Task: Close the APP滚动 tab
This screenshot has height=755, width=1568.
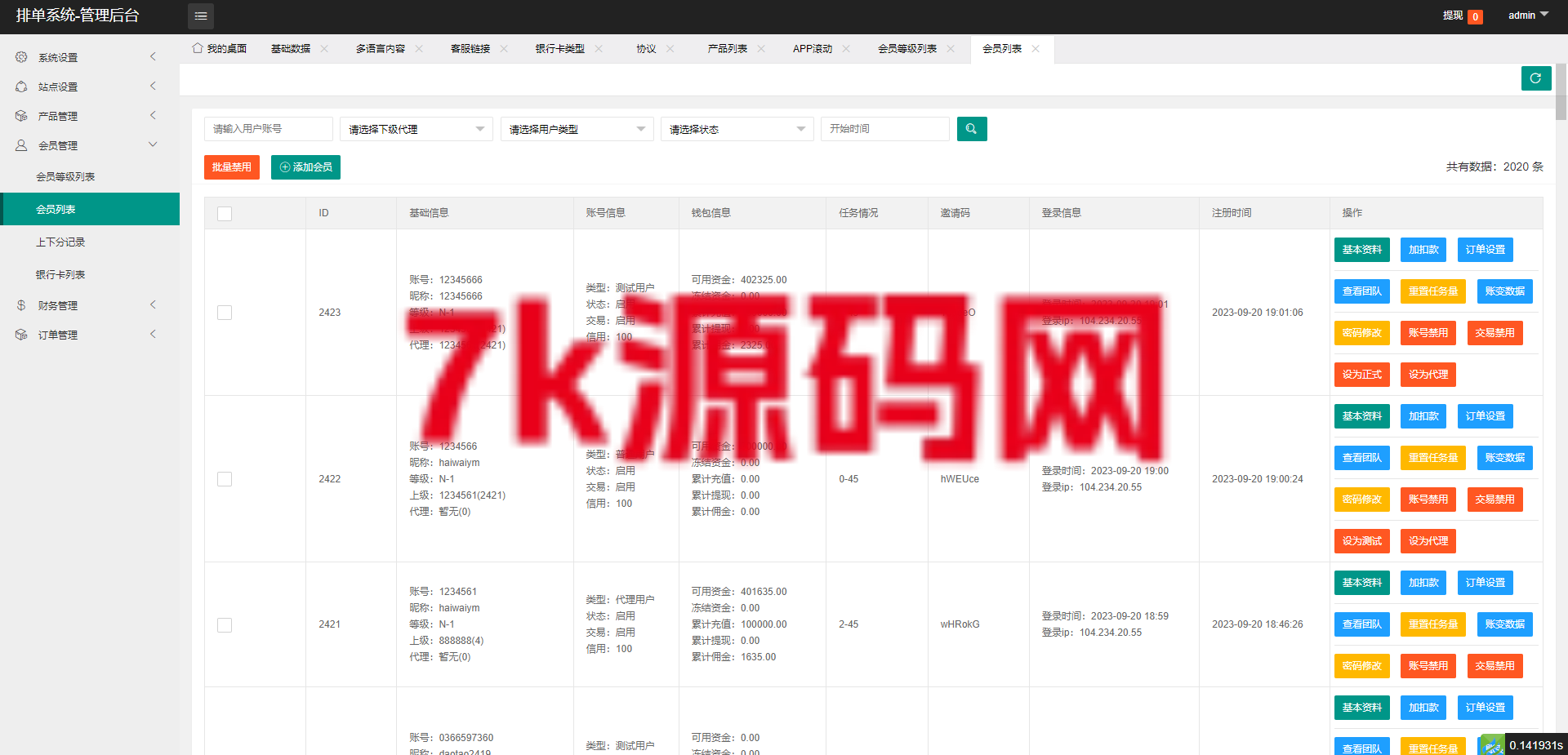Action: tap(846, 49)
